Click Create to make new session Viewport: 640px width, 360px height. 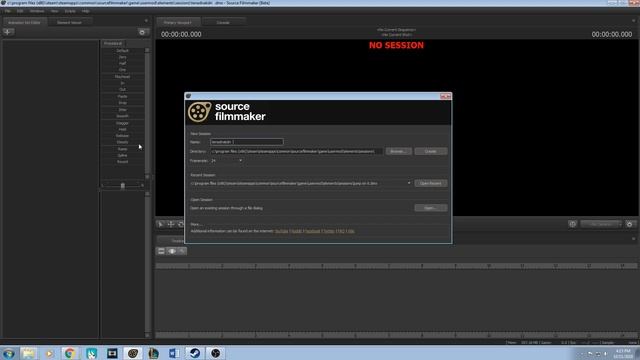click(x=431, y=151)
